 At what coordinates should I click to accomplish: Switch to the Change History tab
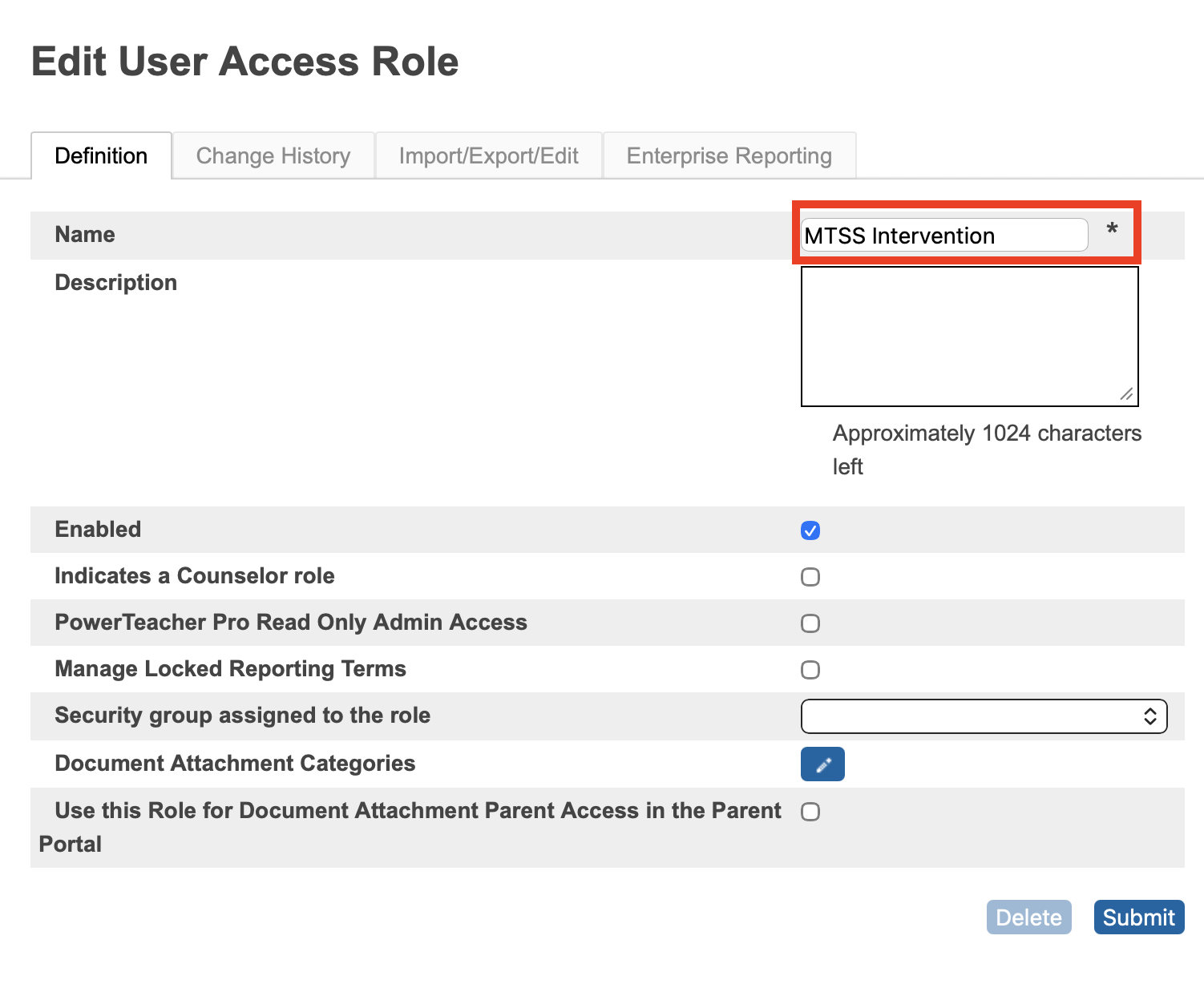coord(273,155)
